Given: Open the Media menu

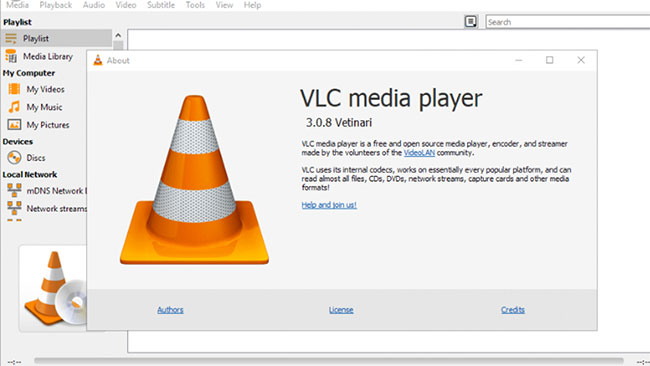Looking at the screenshot, I should pos(17,5).
